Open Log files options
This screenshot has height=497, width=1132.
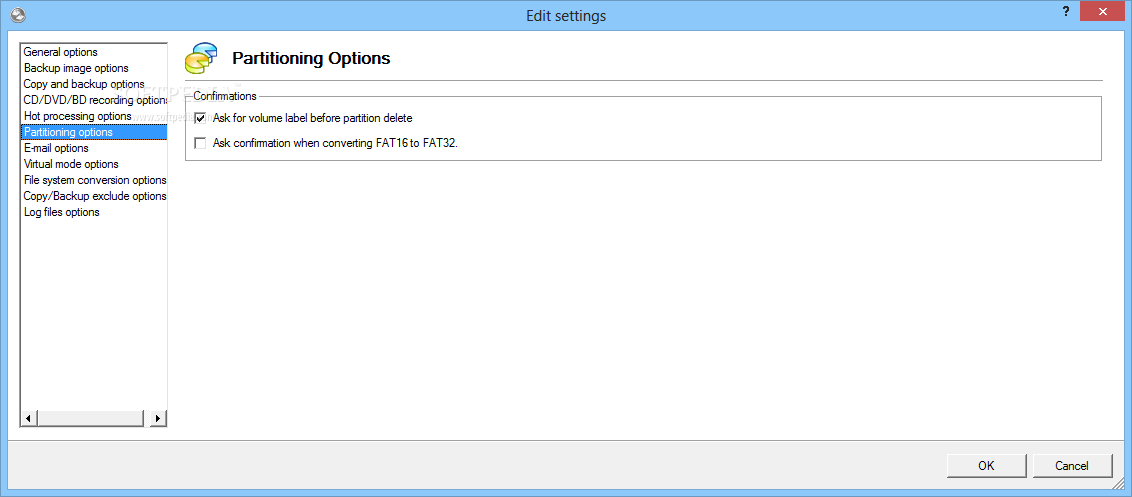(62, 212)
